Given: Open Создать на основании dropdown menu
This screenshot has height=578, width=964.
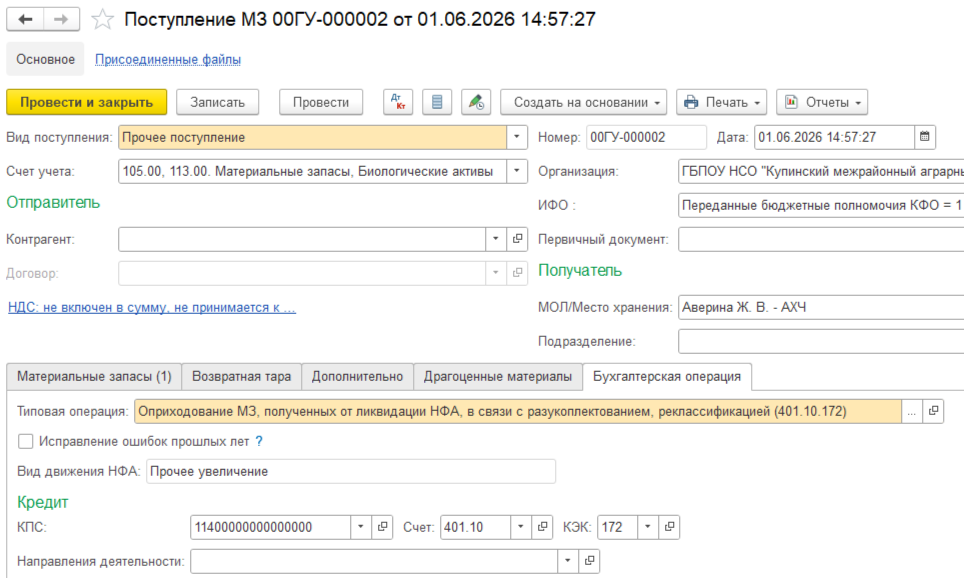Looking at the screenshot, I should click(583, 102).
